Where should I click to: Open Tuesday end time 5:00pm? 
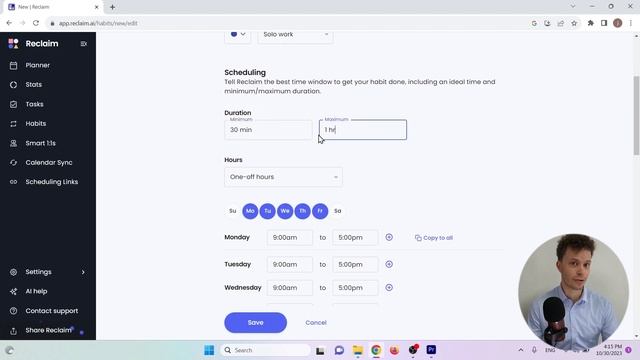[355, 264]
